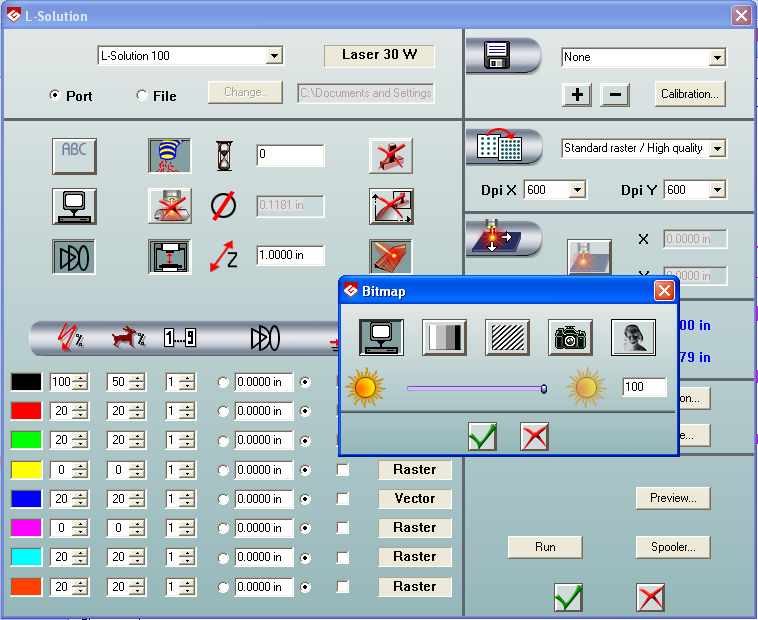Select the Port radio button
Viewport: 758px width, 620px height.
[x=55, y=96]
